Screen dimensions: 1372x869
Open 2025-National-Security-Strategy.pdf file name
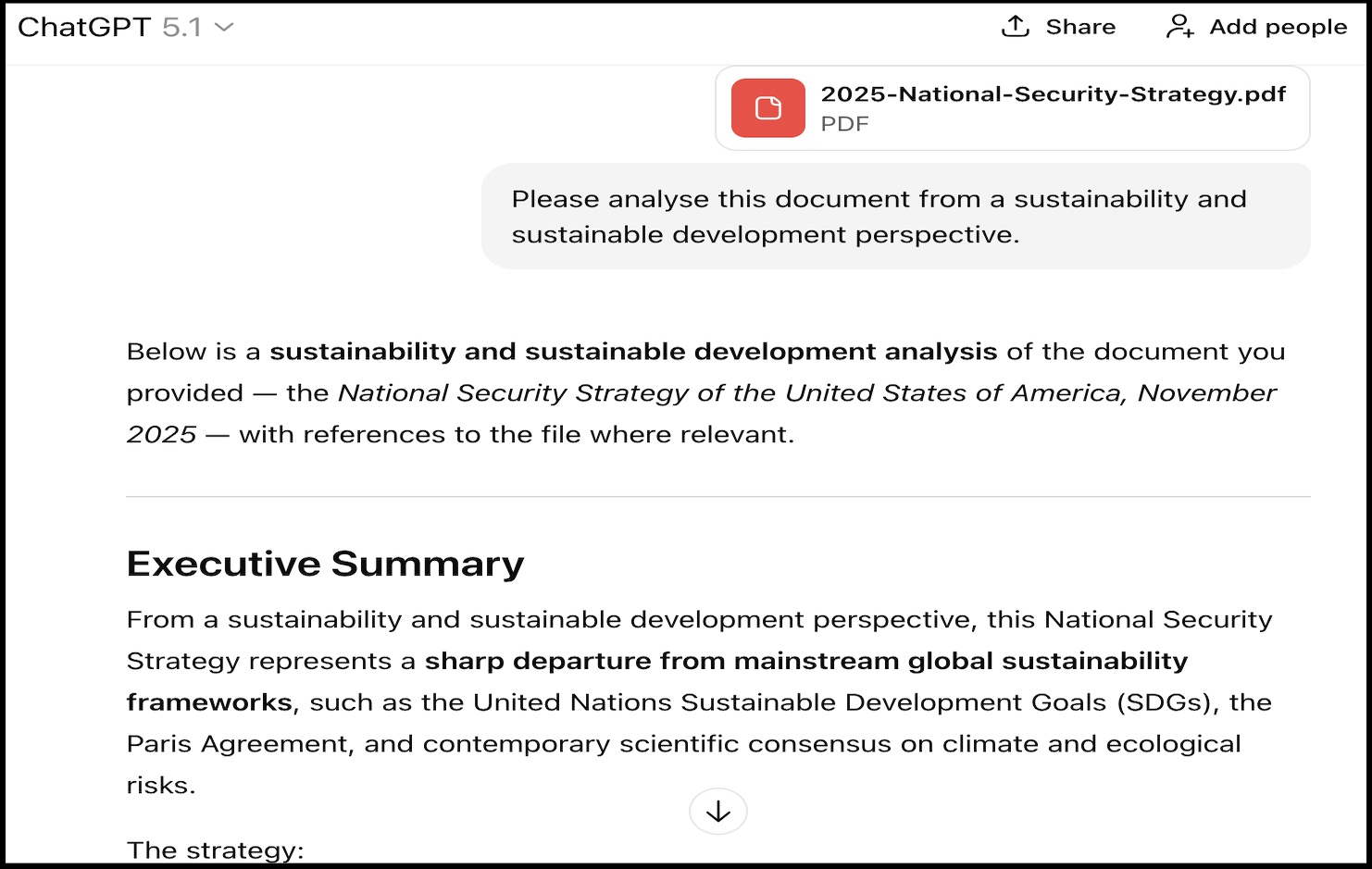pos(1053,94)
